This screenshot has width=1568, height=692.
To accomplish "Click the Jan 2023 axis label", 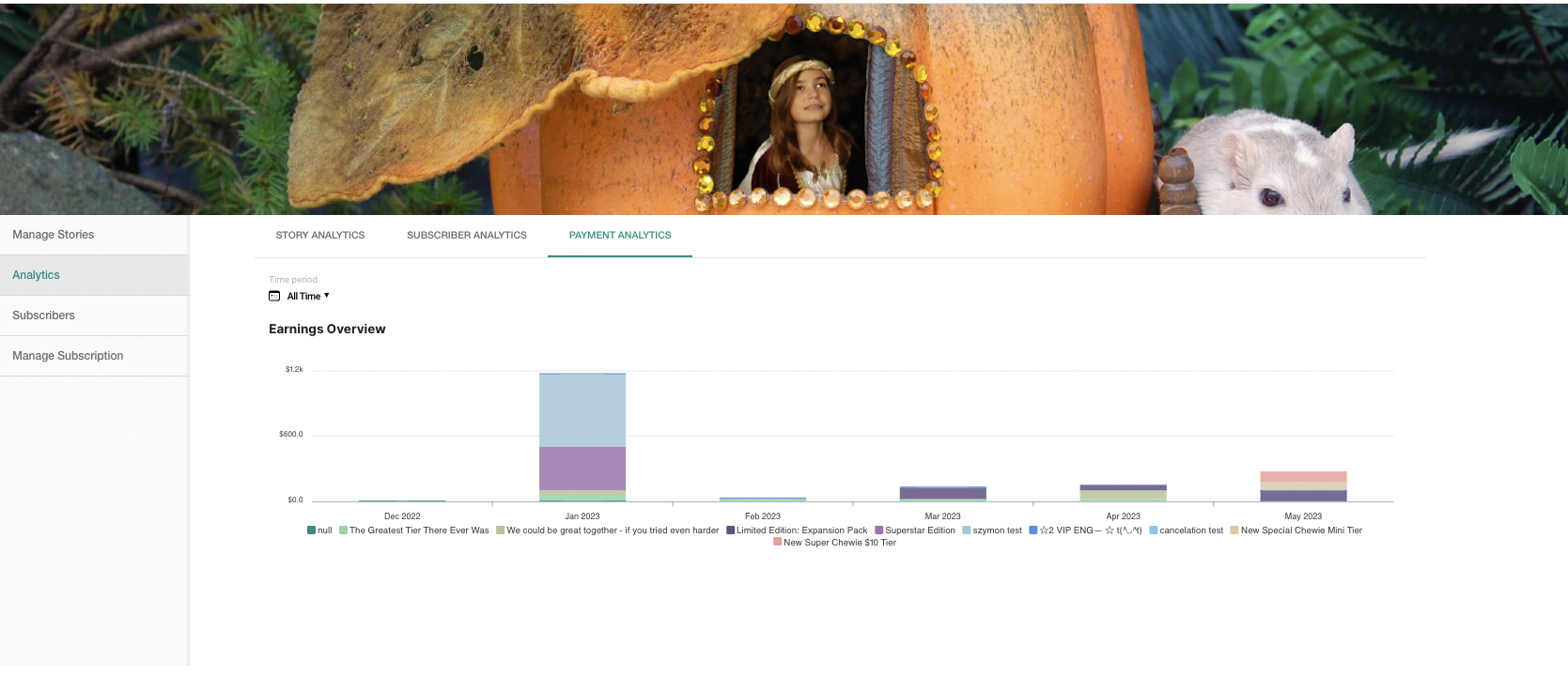I will tap(582, 516).
